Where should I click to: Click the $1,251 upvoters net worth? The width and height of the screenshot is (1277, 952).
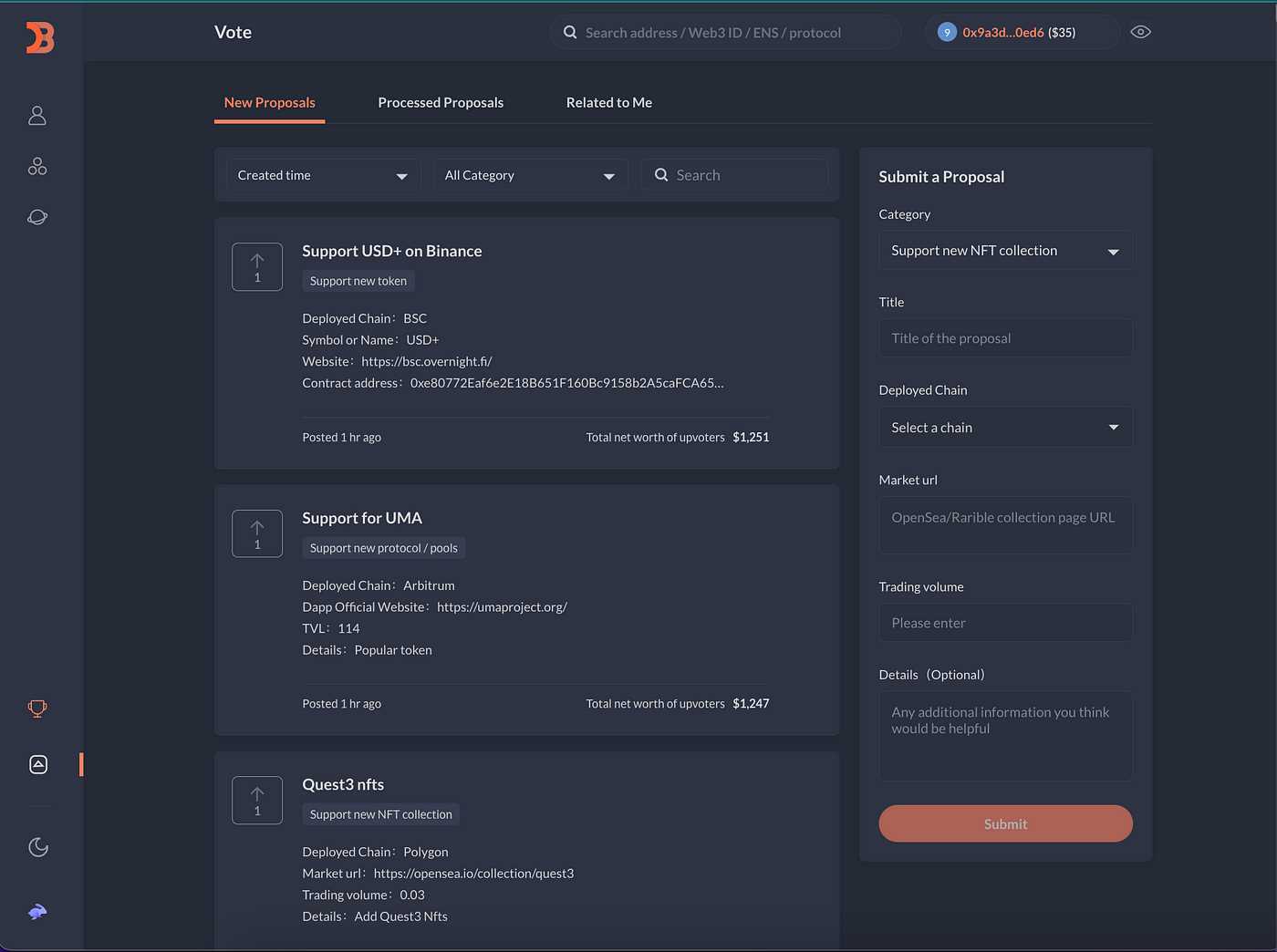coord(751,437)
